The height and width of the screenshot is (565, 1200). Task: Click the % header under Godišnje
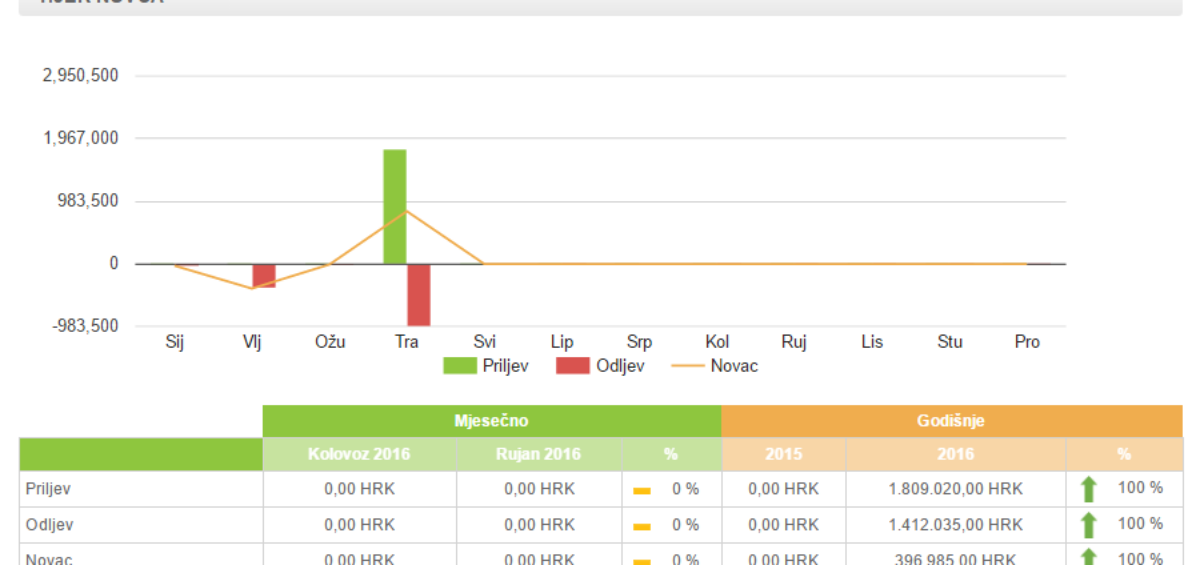tap(1124, 454)
